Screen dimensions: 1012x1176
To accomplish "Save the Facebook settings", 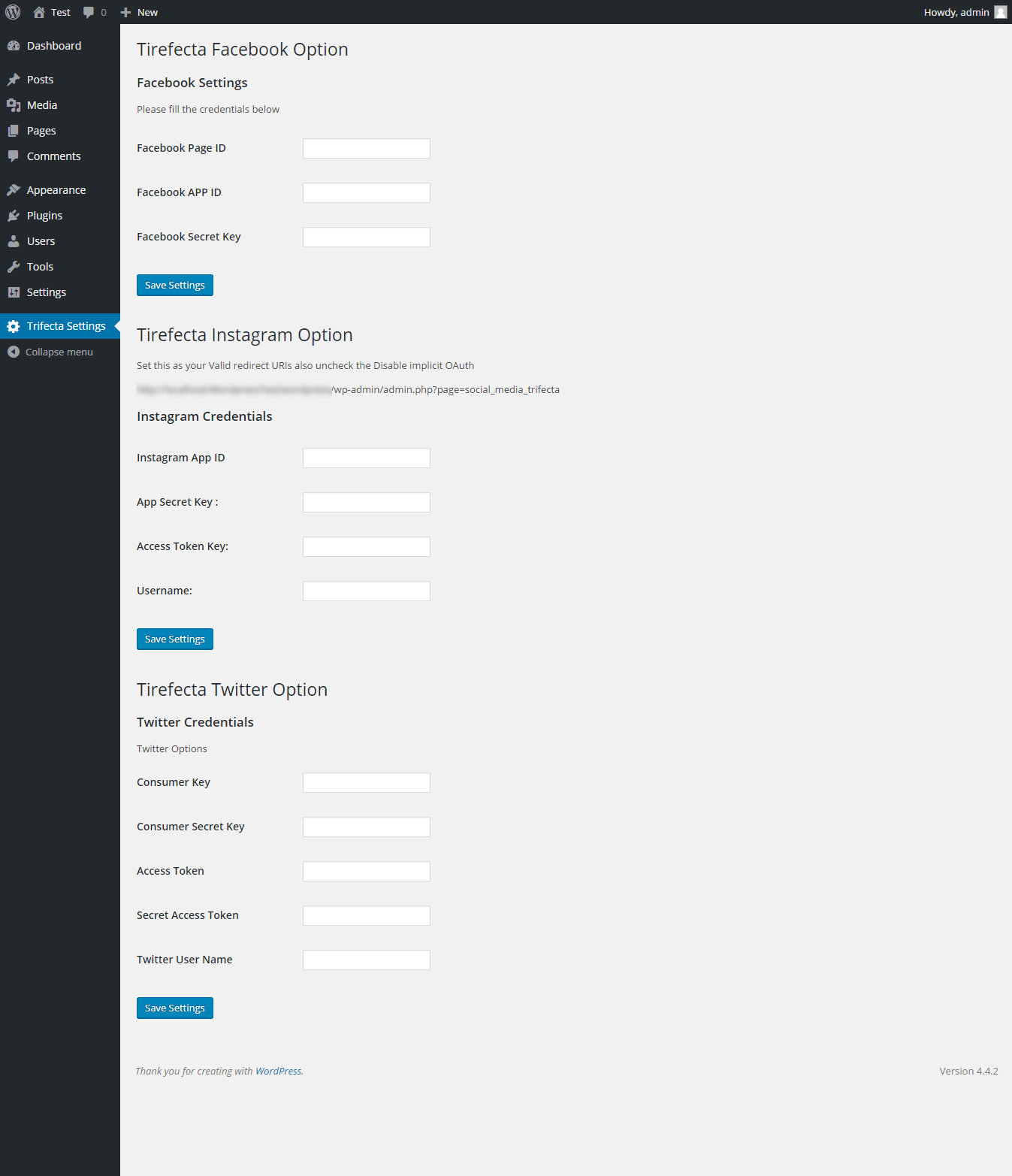I will coord(175,286).
